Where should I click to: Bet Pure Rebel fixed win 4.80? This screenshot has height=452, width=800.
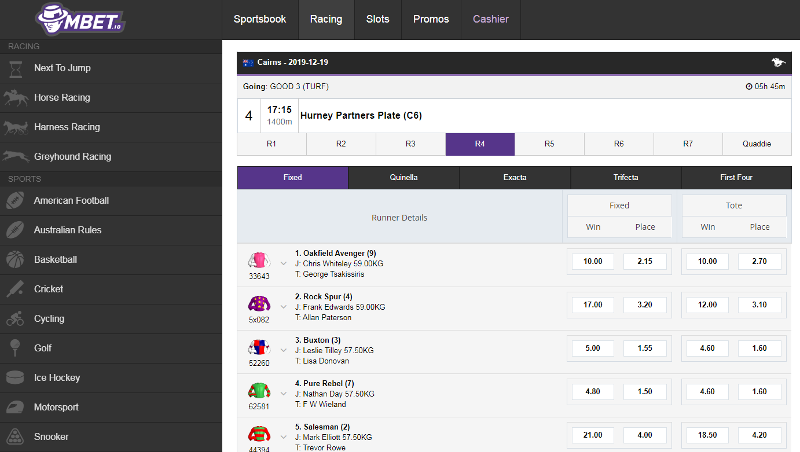point(593,391)
